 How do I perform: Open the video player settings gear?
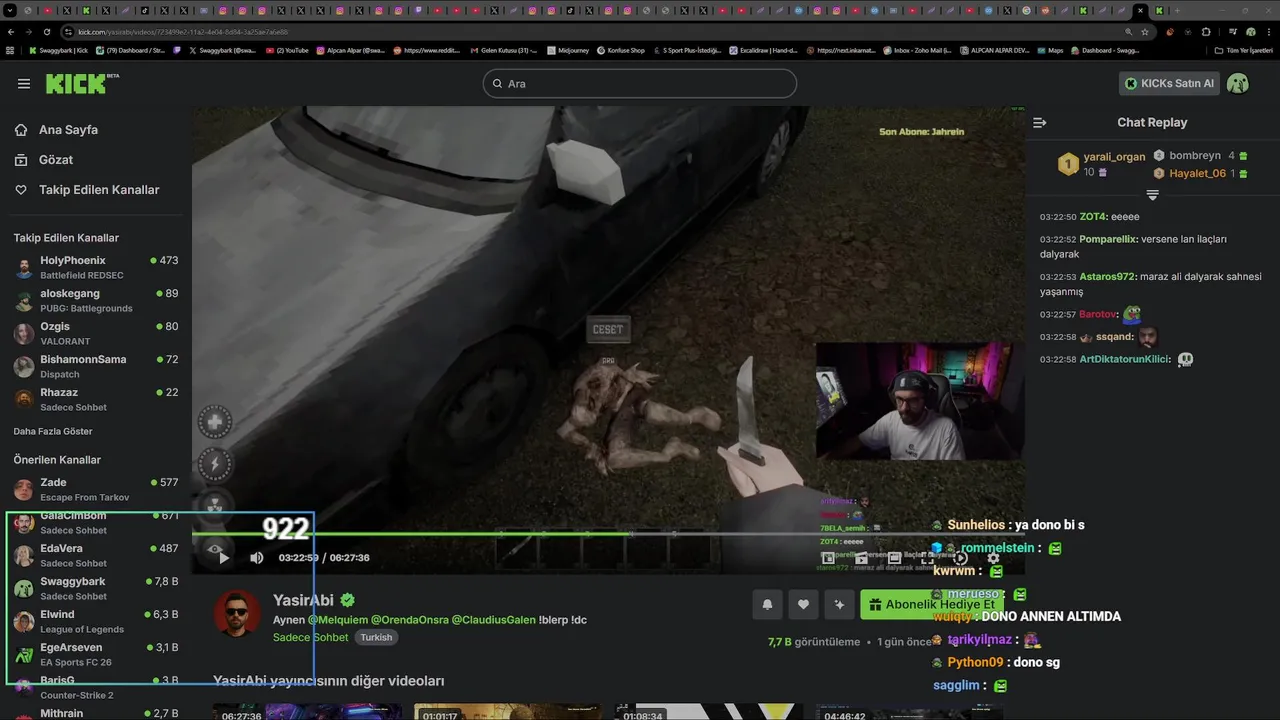pos(993,558)
